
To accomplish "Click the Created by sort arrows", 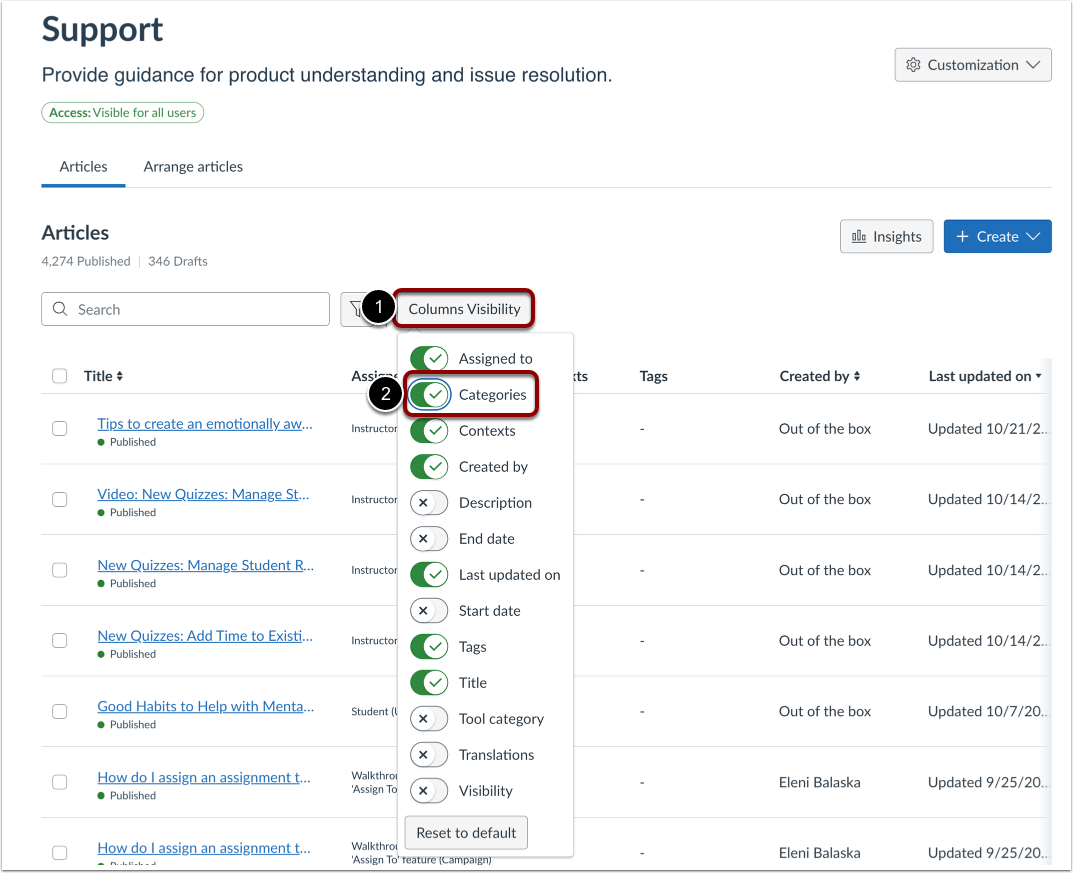I will pyautogui.click(x=857, y=376).
